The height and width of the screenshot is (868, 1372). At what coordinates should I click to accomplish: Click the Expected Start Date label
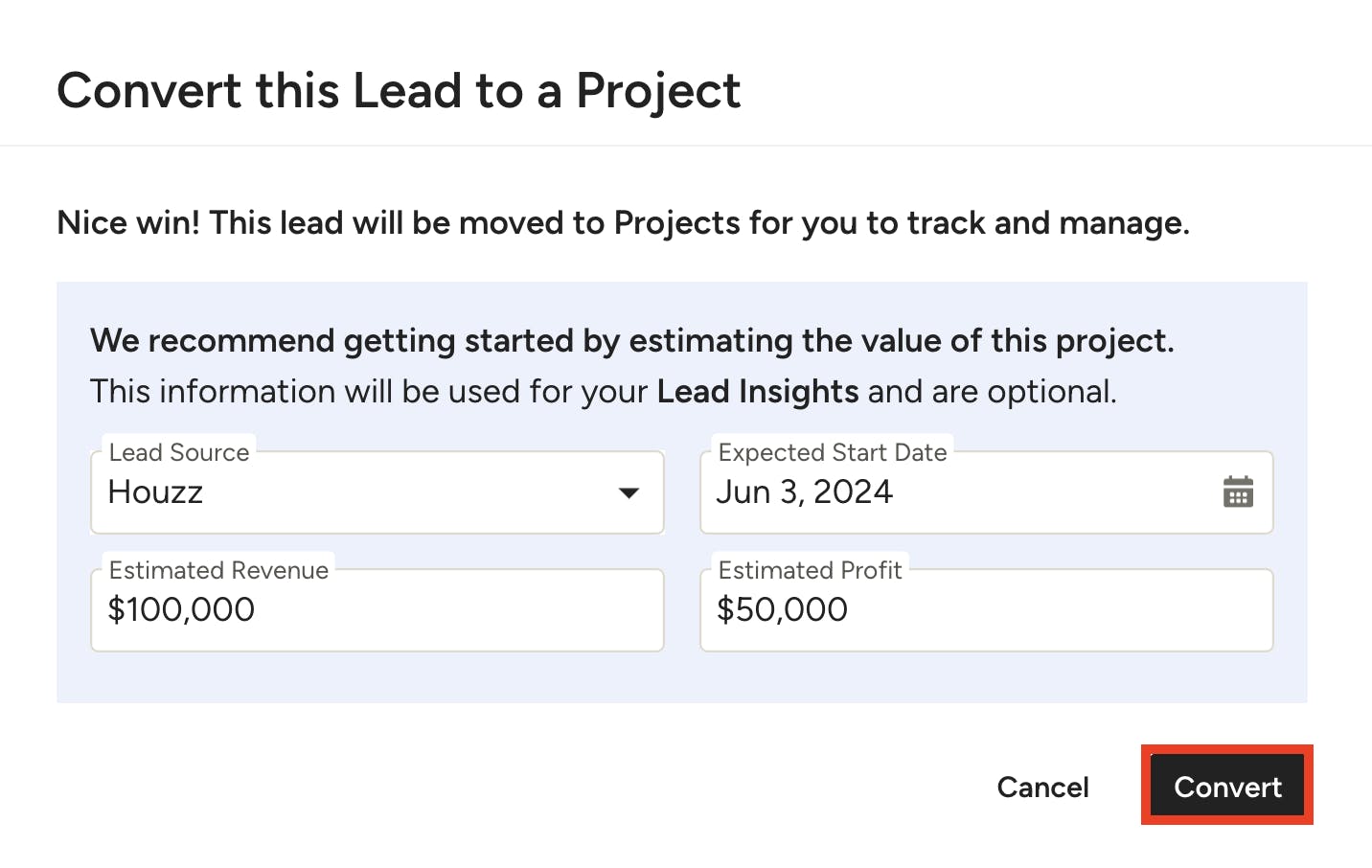[833, 452]
